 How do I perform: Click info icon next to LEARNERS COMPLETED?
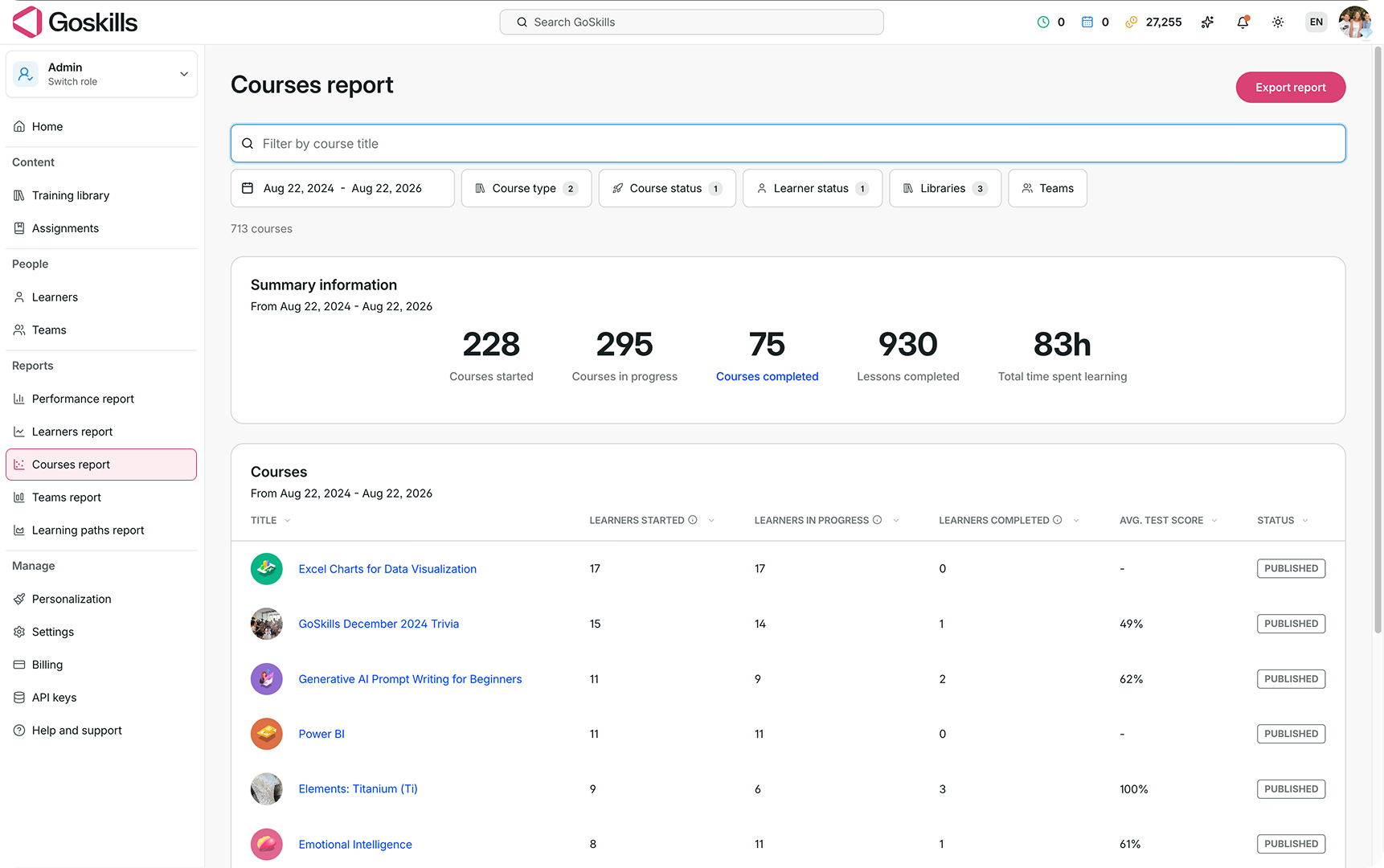1058,520
